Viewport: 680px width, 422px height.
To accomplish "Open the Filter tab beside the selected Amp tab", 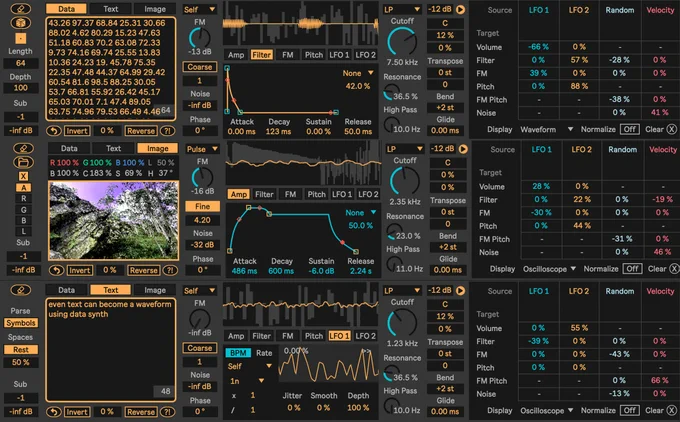I will click(x=264, y=194).
